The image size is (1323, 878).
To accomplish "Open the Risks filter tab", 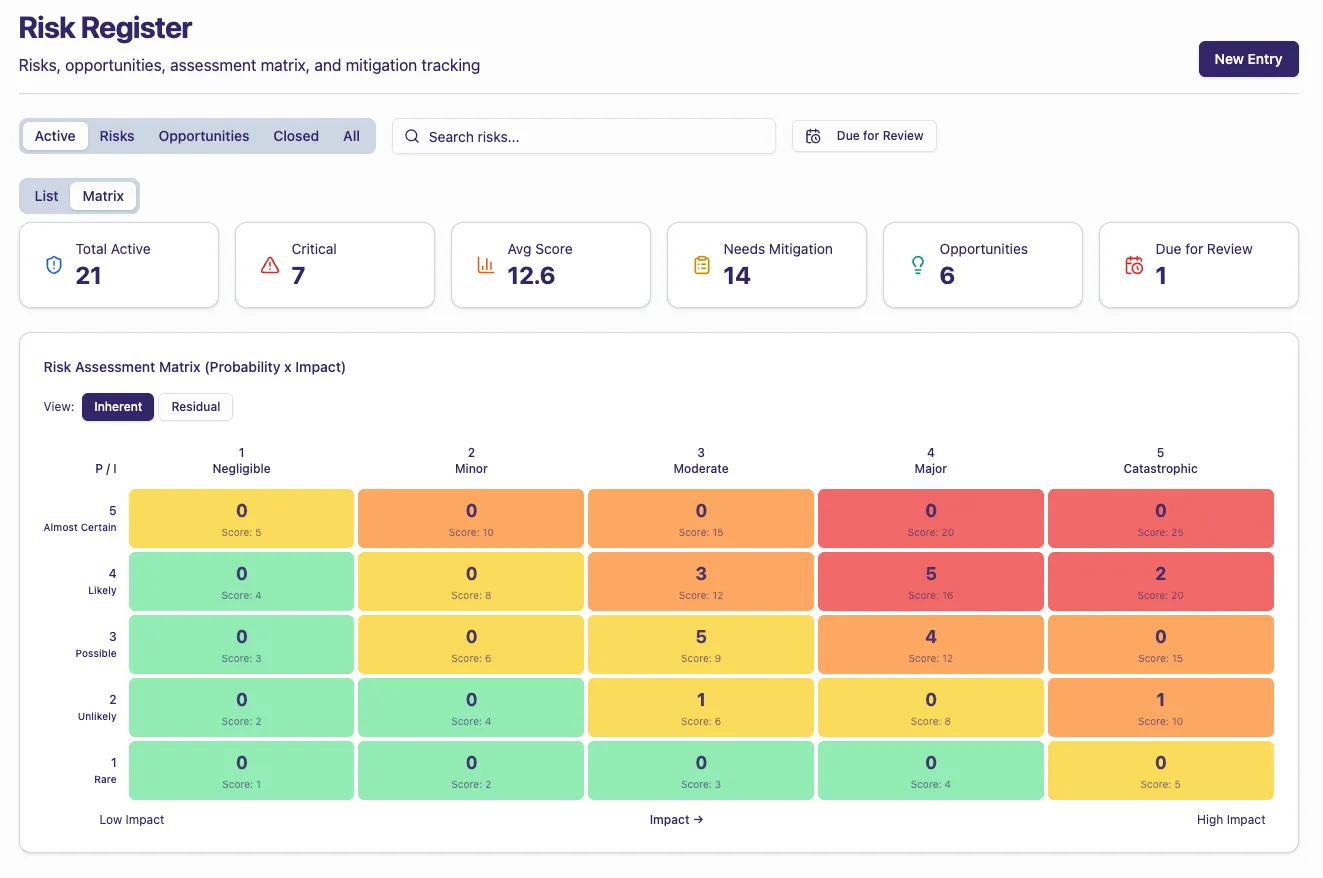I will point(117,135).
